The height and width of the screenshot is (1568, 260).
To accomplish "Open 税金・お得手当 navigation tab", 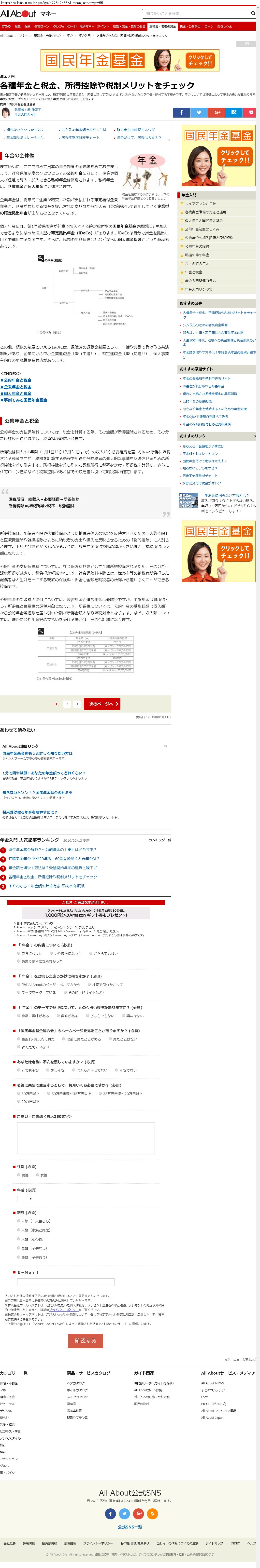I will tap(190, 27).
